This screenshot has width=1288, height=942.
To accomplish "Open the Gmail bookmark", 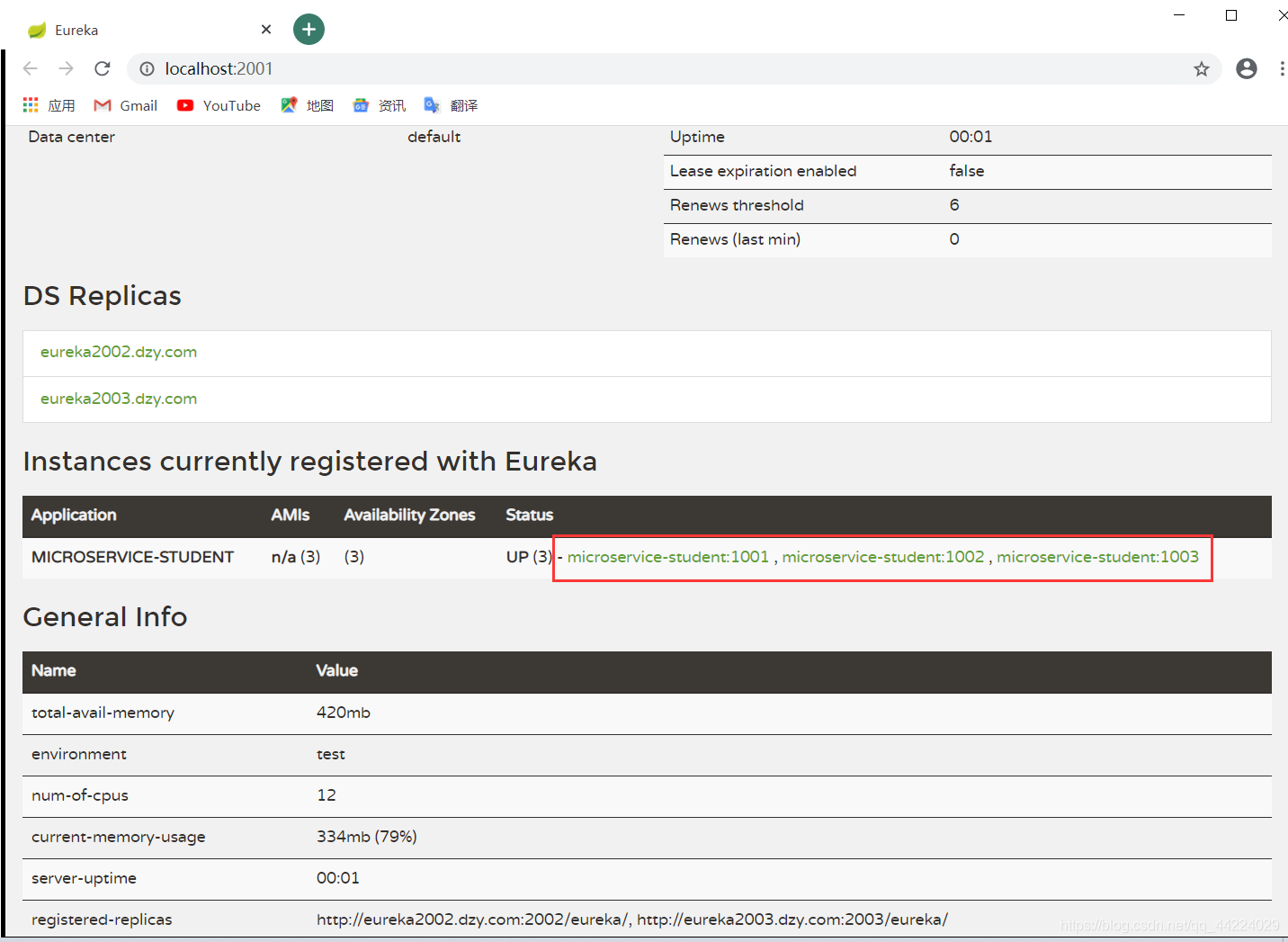I will [x=126, y=105].
